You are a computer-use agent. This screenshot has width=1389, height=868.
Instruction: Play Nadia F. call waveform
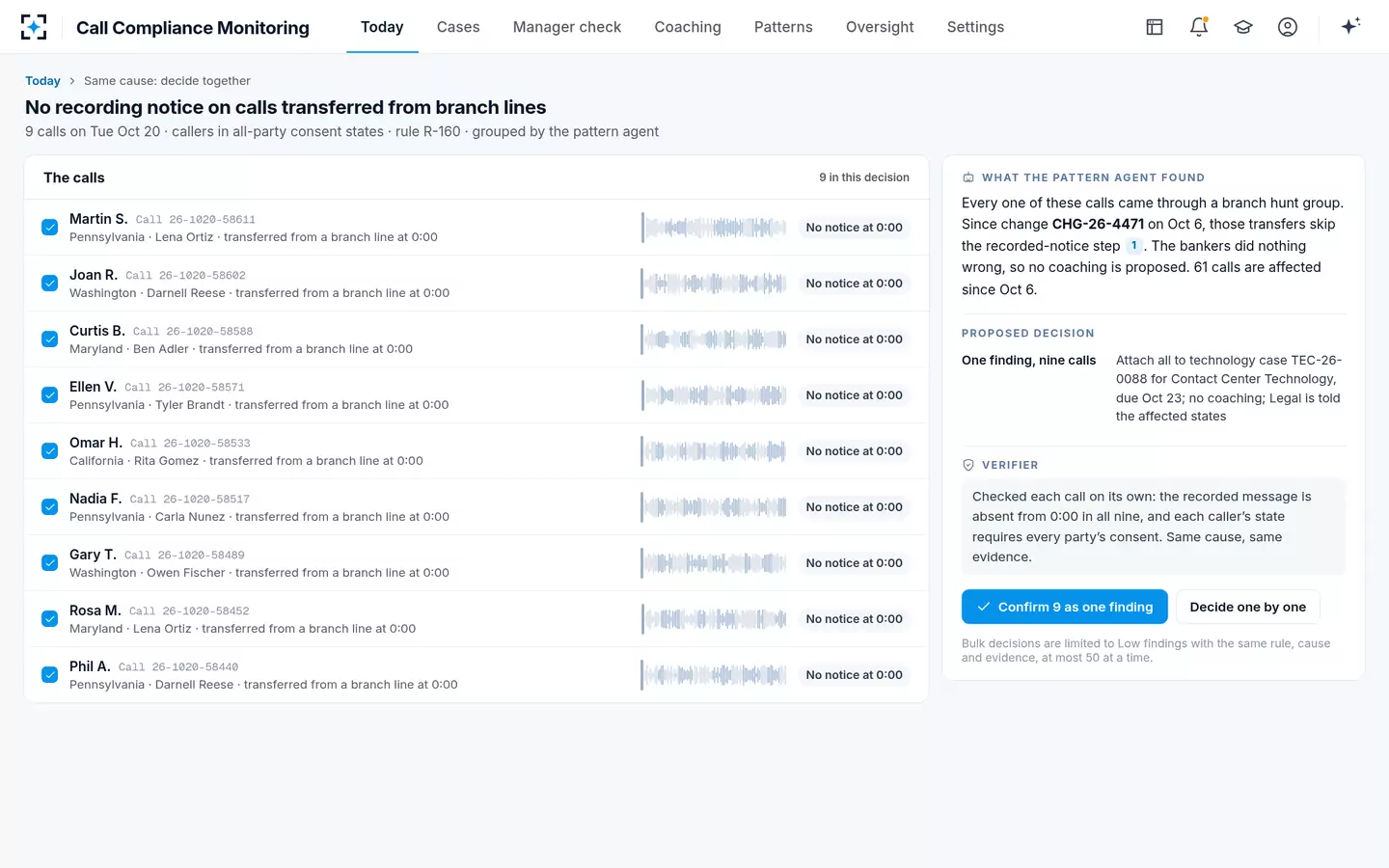[x=715, y=507]
